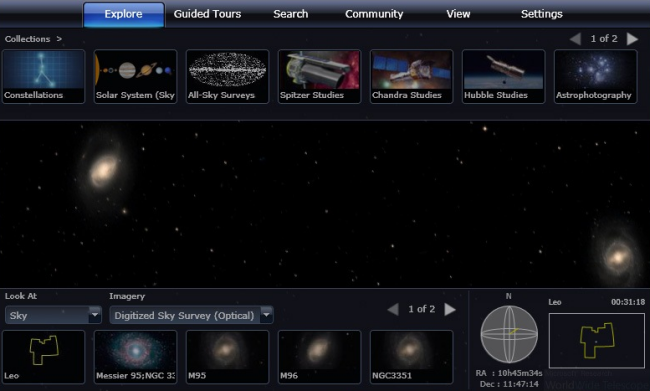650x391 pixels.
Task: Go to previous collections page arrow
Action: click(575, 39)
